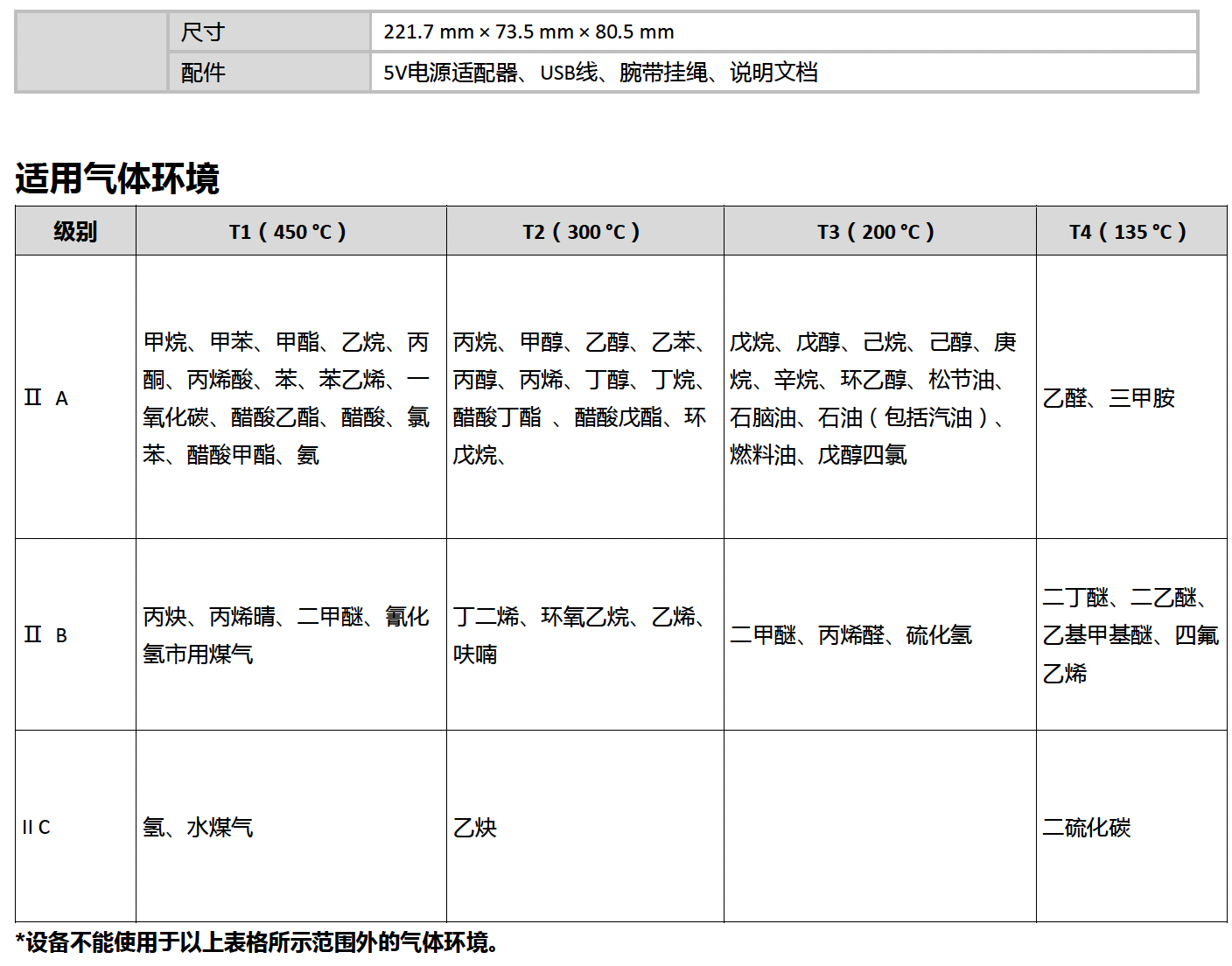Click the II C row label
Viewport: 1232px width, 966px height.
(x=37, y=827)
